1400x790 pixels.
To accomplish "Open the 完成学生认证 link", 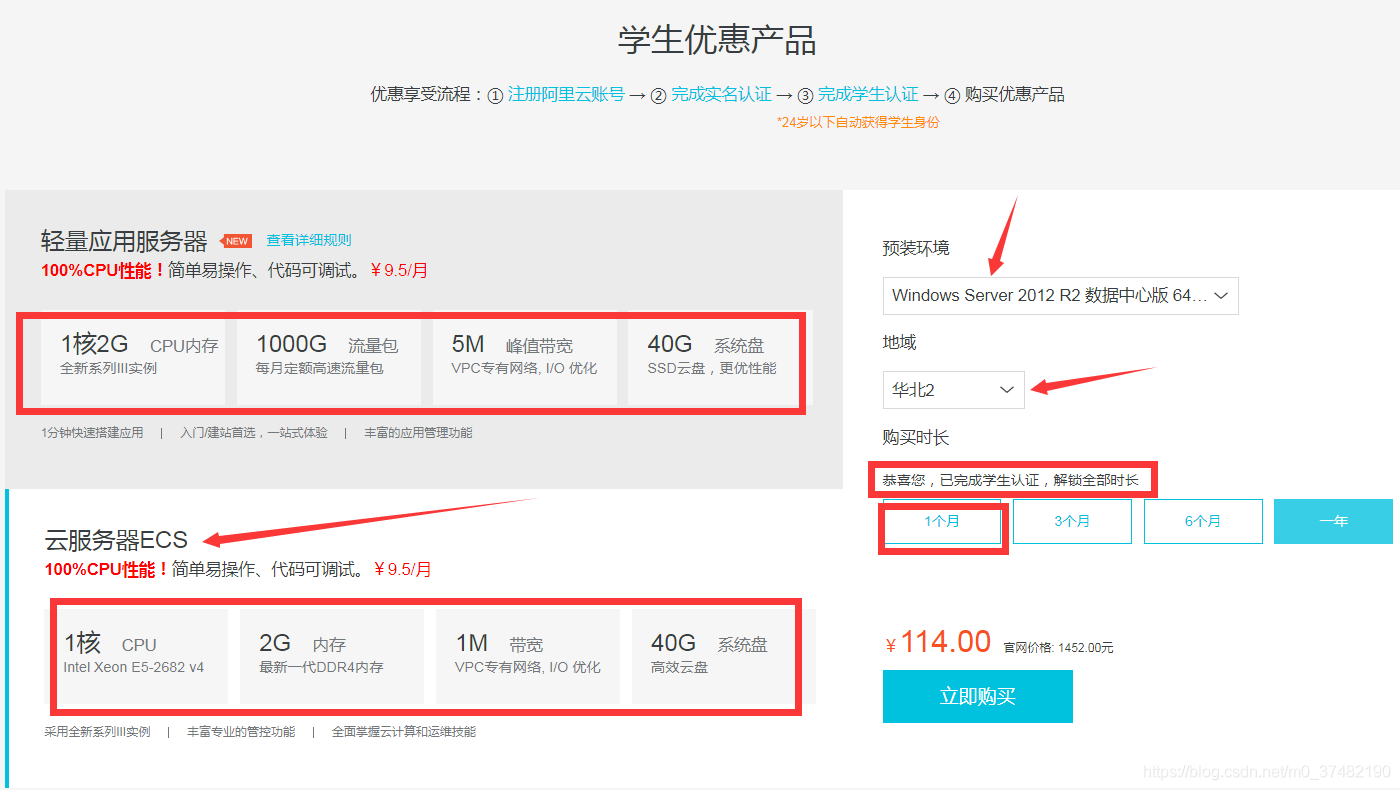I will pos(868,94).
